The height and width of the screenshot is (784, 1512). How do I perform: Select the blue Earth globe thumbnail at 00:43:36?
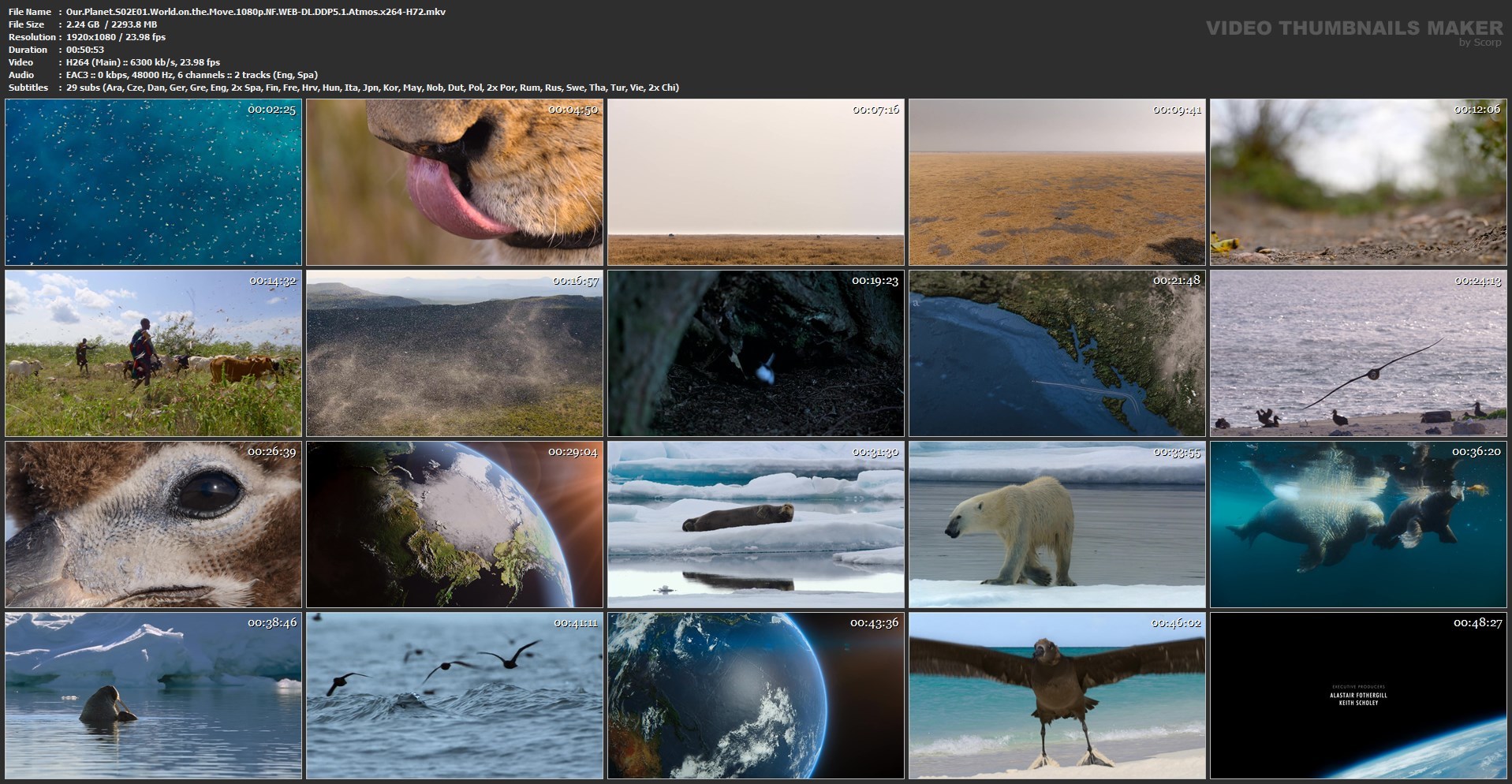click(756, 696)
